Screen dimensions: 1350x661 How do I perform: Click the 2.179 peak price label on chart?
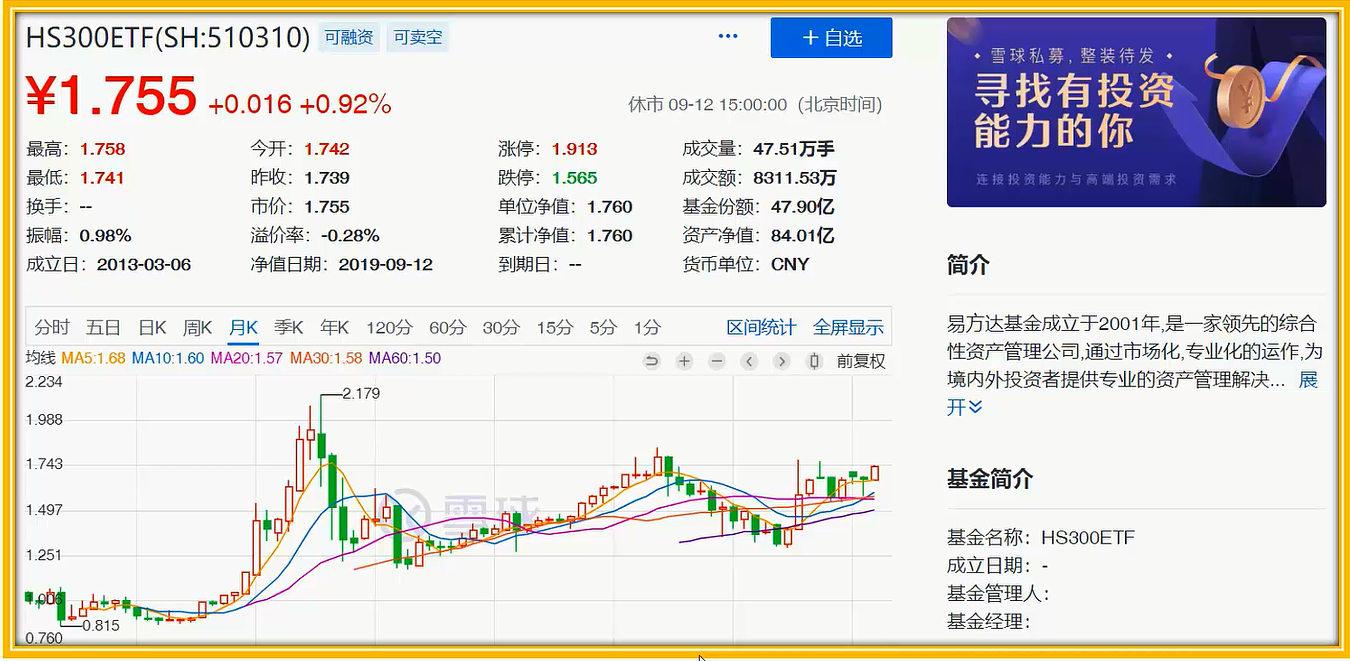(361, 394)
